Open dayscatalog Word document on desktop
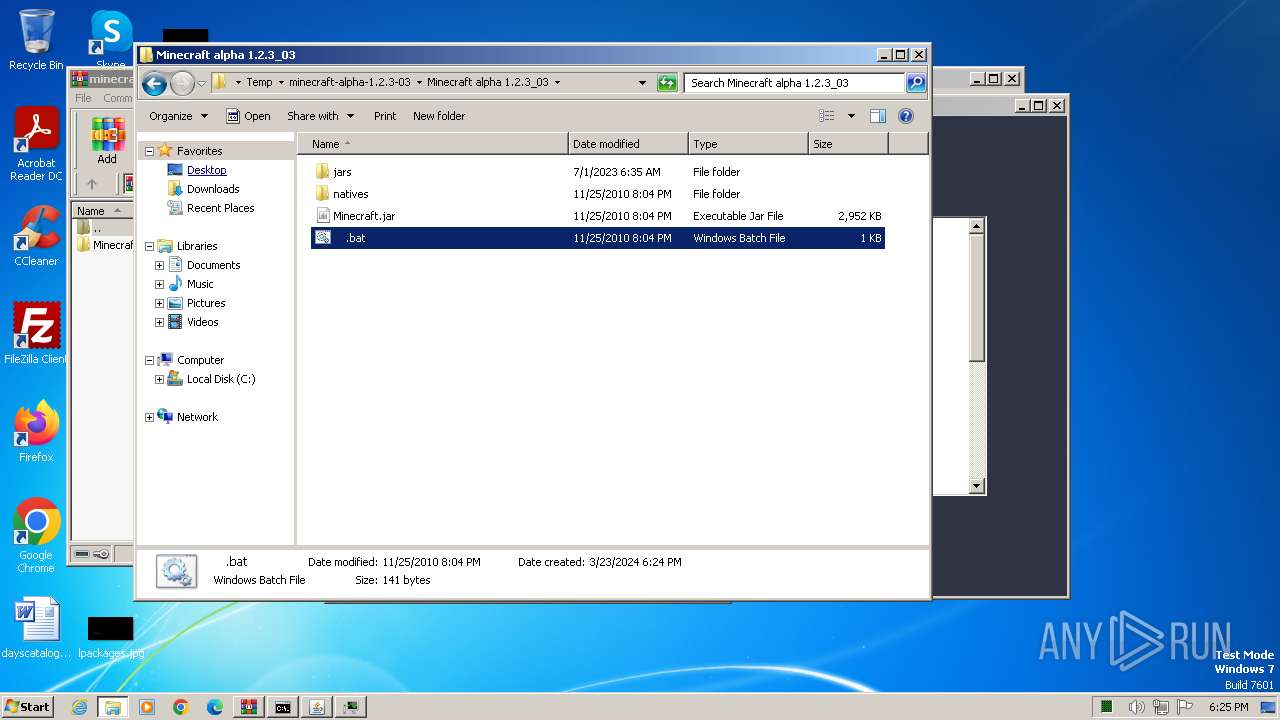 (36, 629)
